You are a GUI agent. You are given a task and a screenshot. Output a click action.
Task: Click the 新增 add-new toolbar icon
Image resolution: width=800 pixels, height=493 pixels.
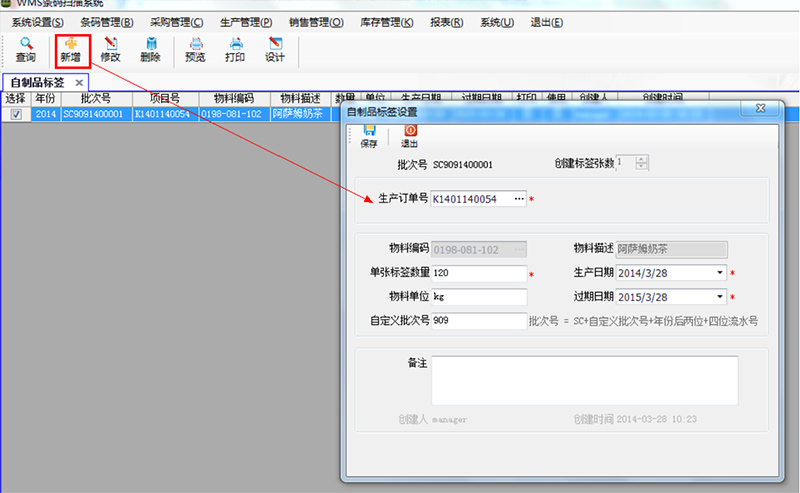72,50
